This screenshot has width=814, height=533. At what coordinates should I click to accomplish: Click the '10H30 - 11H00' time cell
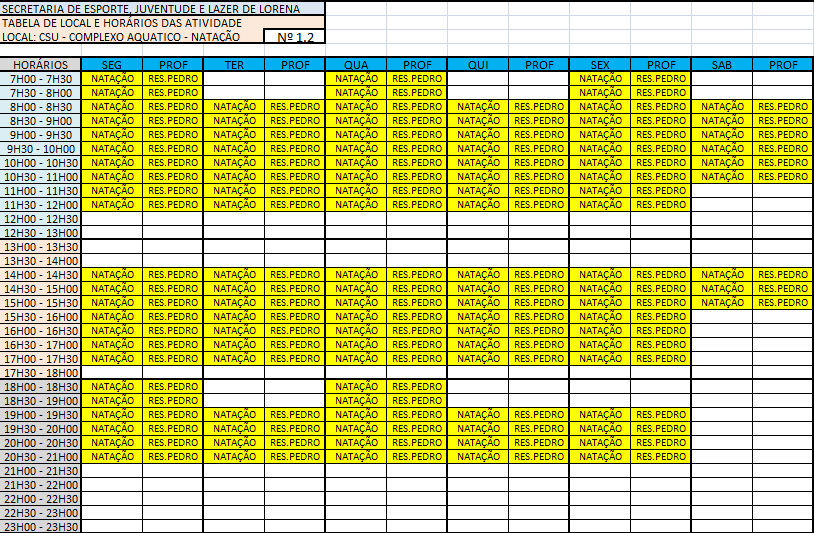tap(40, 177)
